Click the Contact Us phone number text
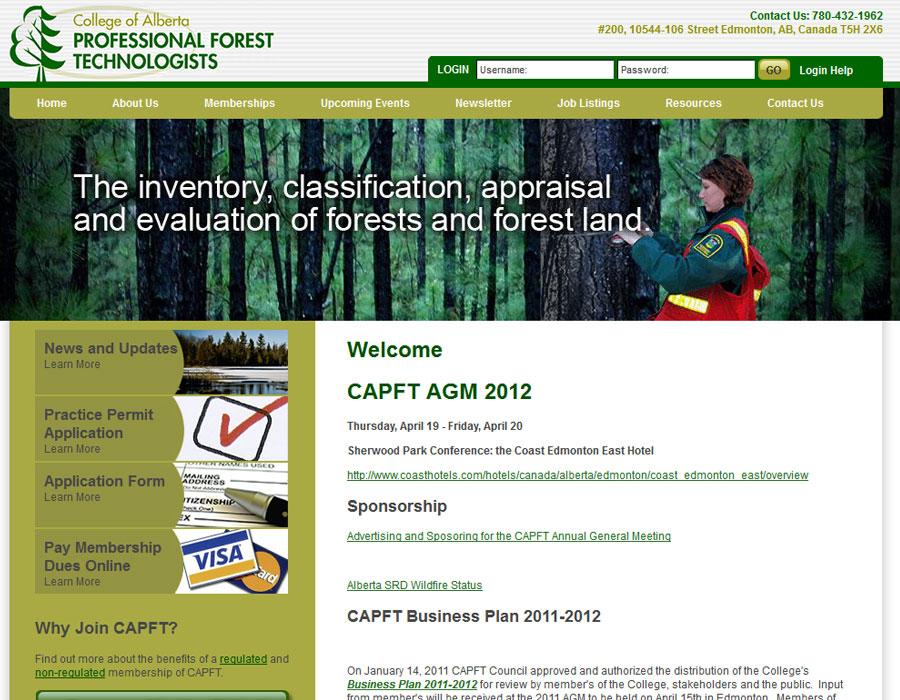The image size is (900, 700). click(816, 15)
